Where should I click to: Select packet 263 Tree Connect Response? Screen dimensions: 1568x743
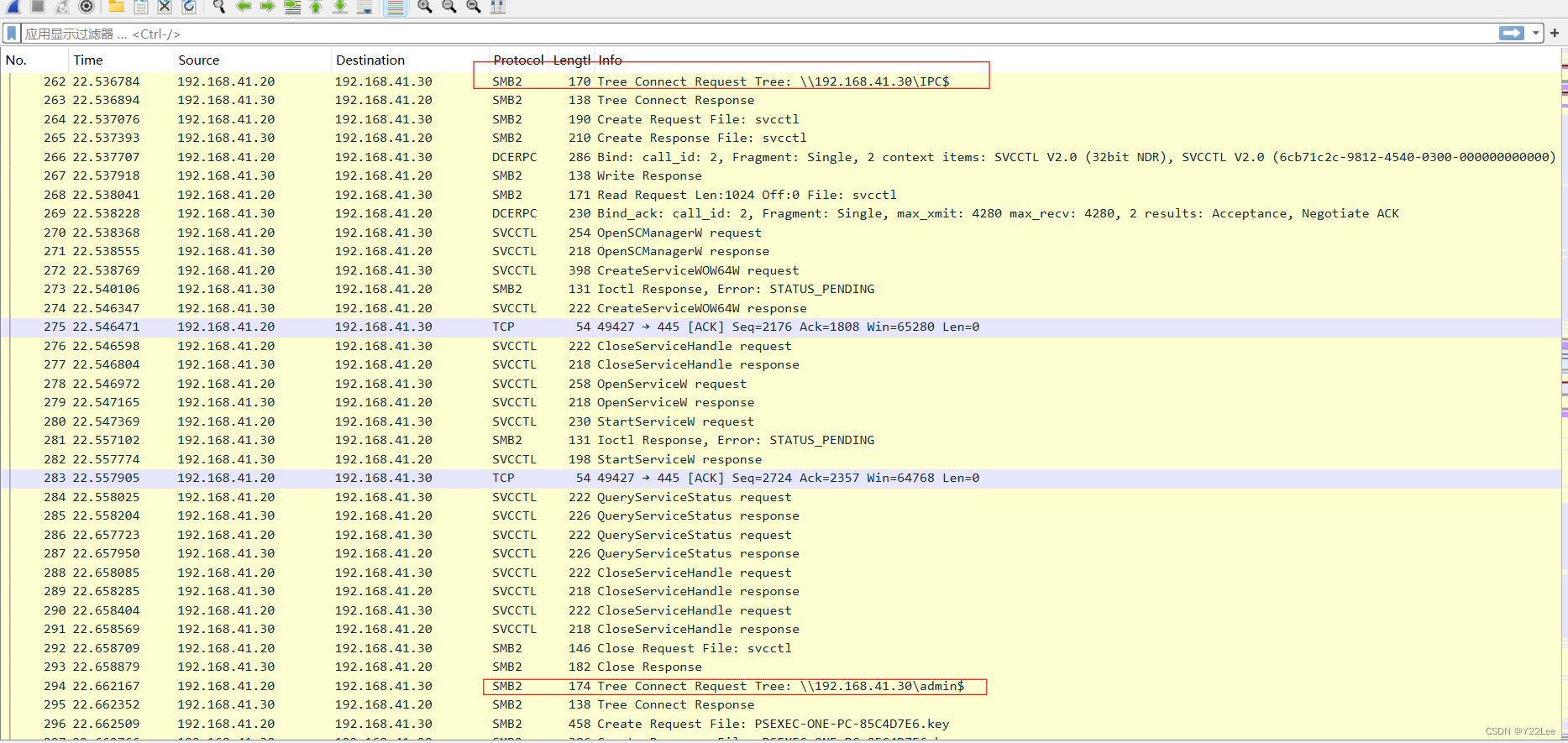pos(781,100)
